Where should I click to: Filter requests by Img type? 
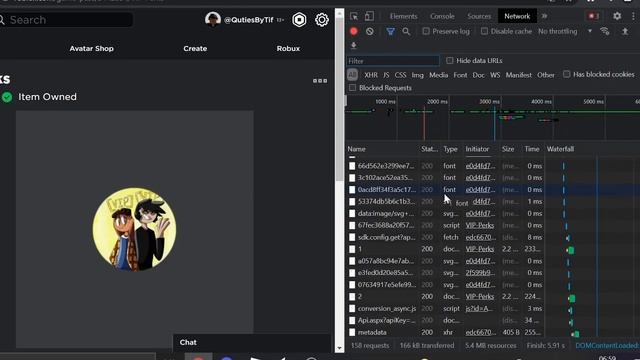pyautogui.click(x=418, y=75)
